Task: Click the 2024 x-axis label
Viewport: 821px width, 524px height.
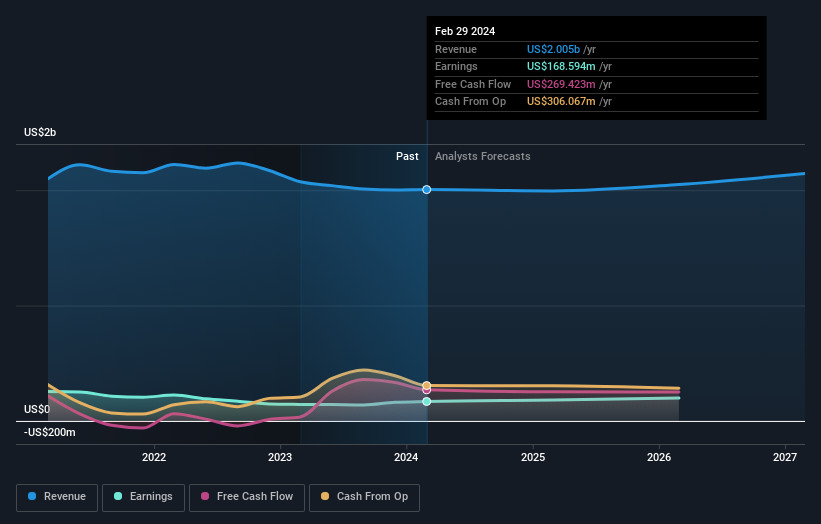Action: (x=406, y=458)
